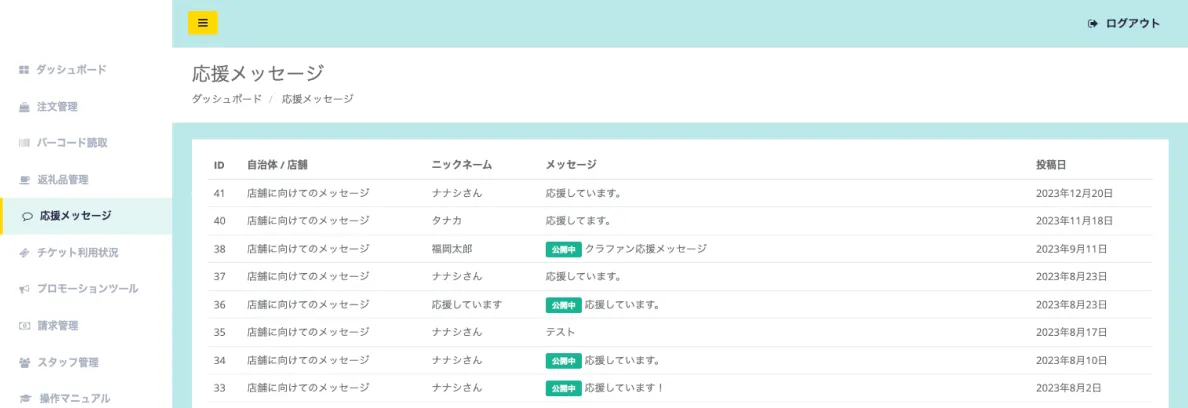Click the logout arrow icon
The height and width of the screenshot is (408, 1188).
[x=1093, y=24]
